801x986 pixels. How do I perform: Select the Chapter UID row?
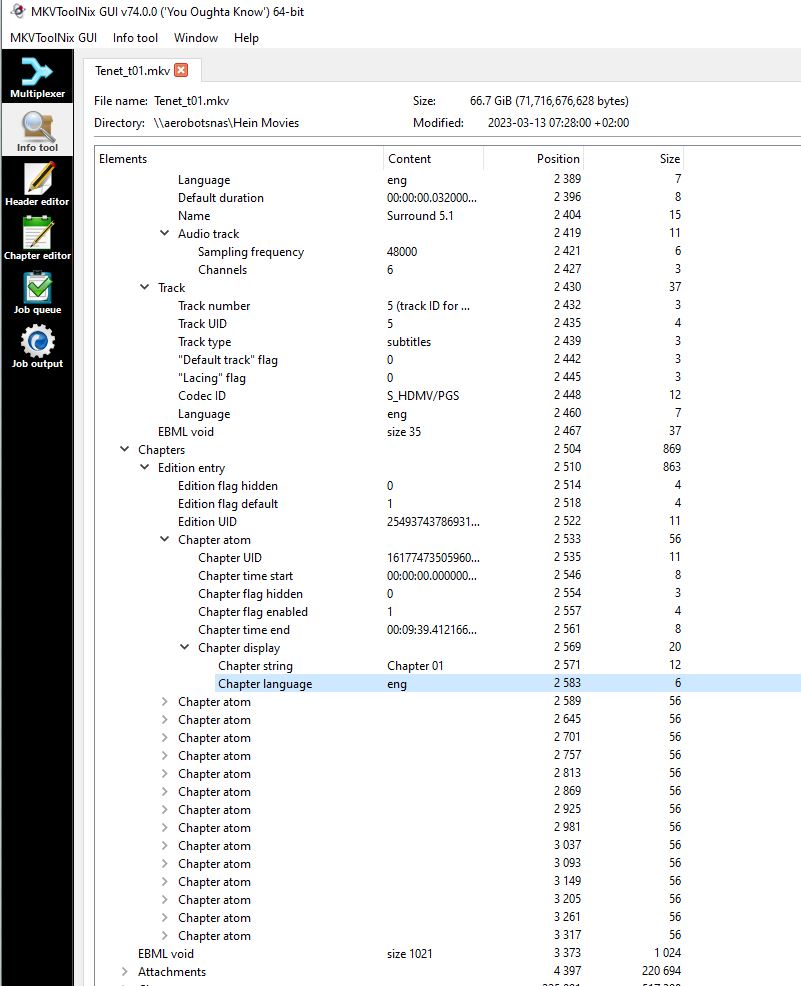[x=448, y=557]
